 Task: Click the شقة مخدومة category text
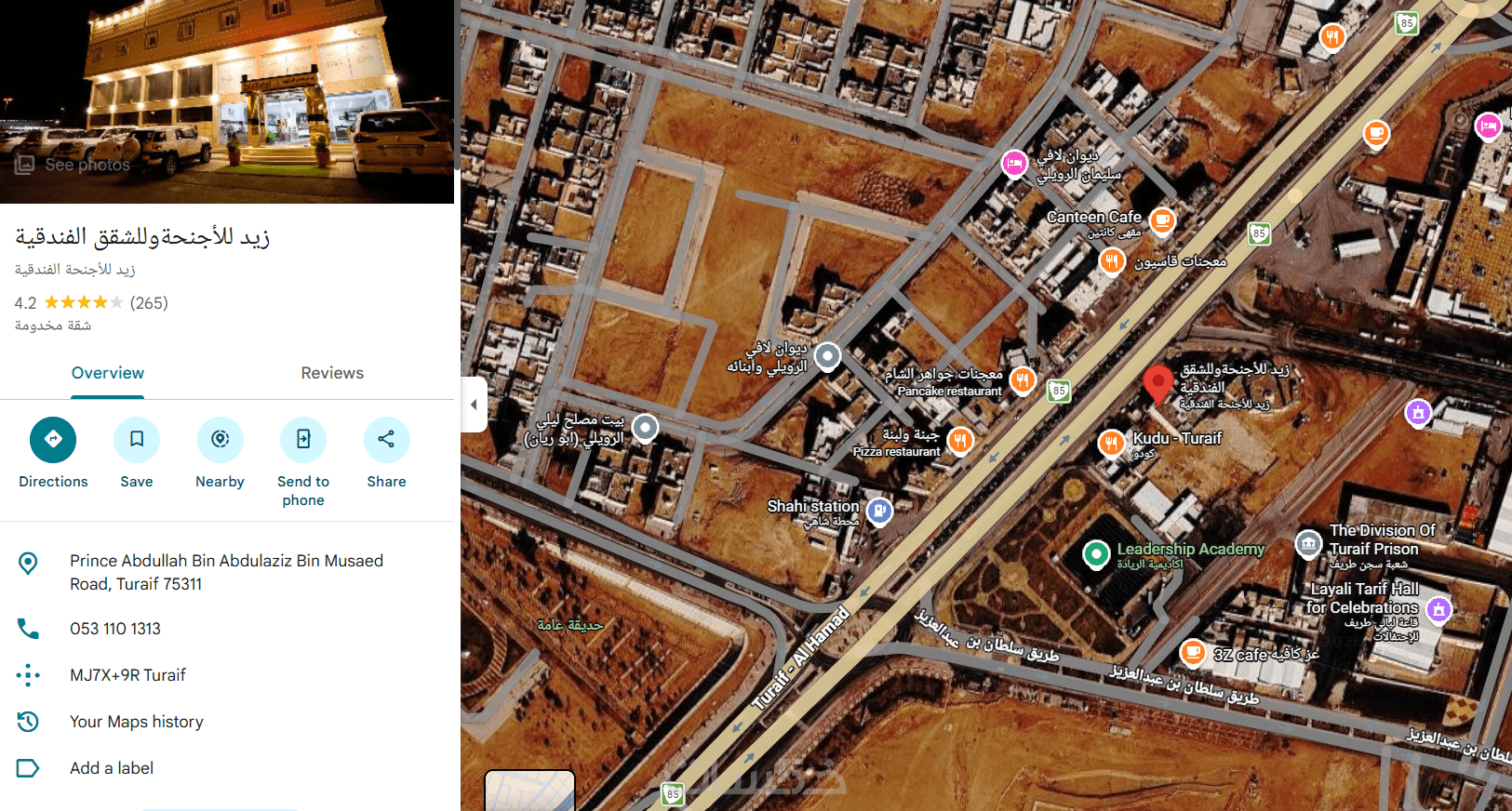coord(53,326)
